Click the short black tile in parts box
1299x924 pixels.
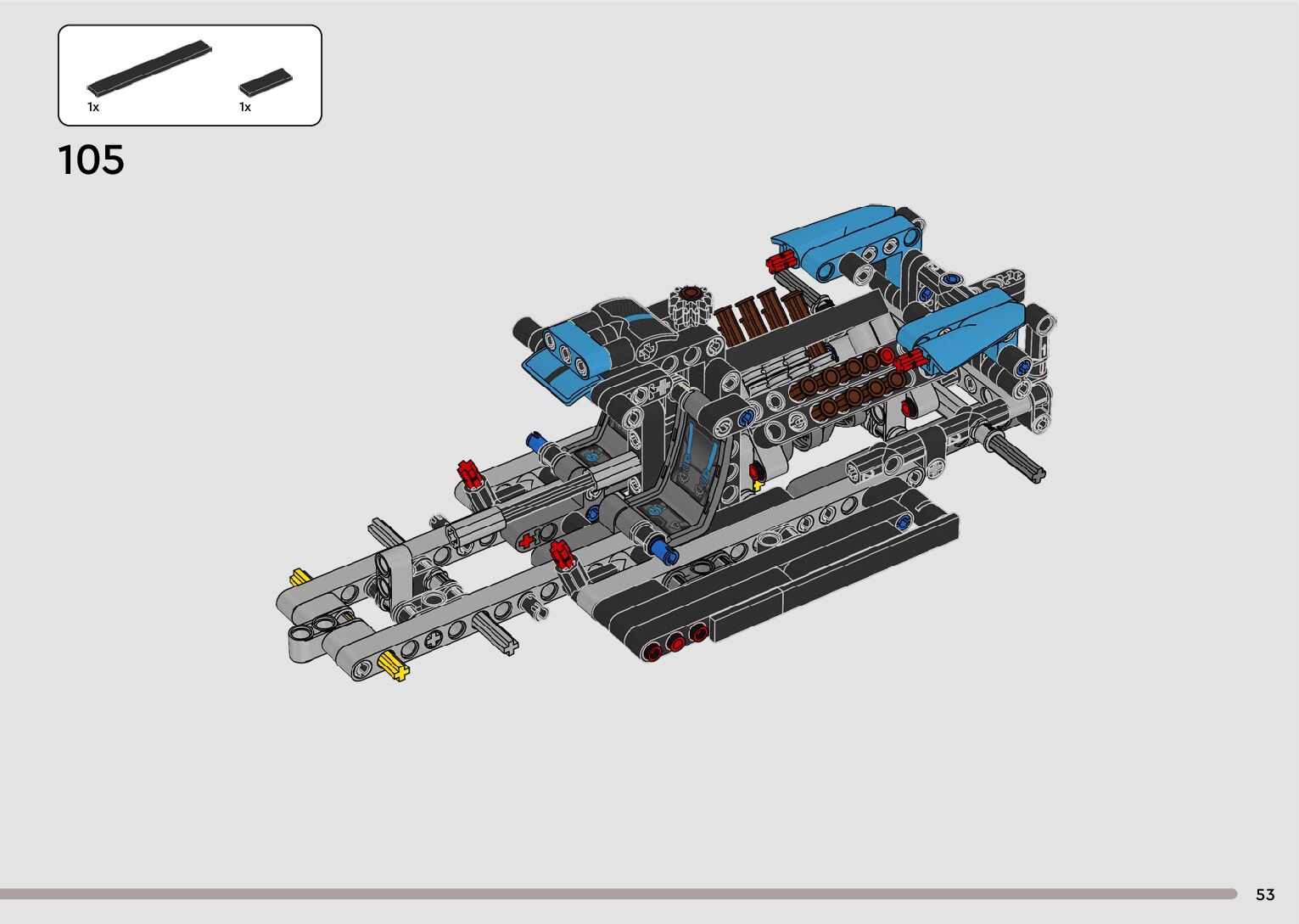265,81
